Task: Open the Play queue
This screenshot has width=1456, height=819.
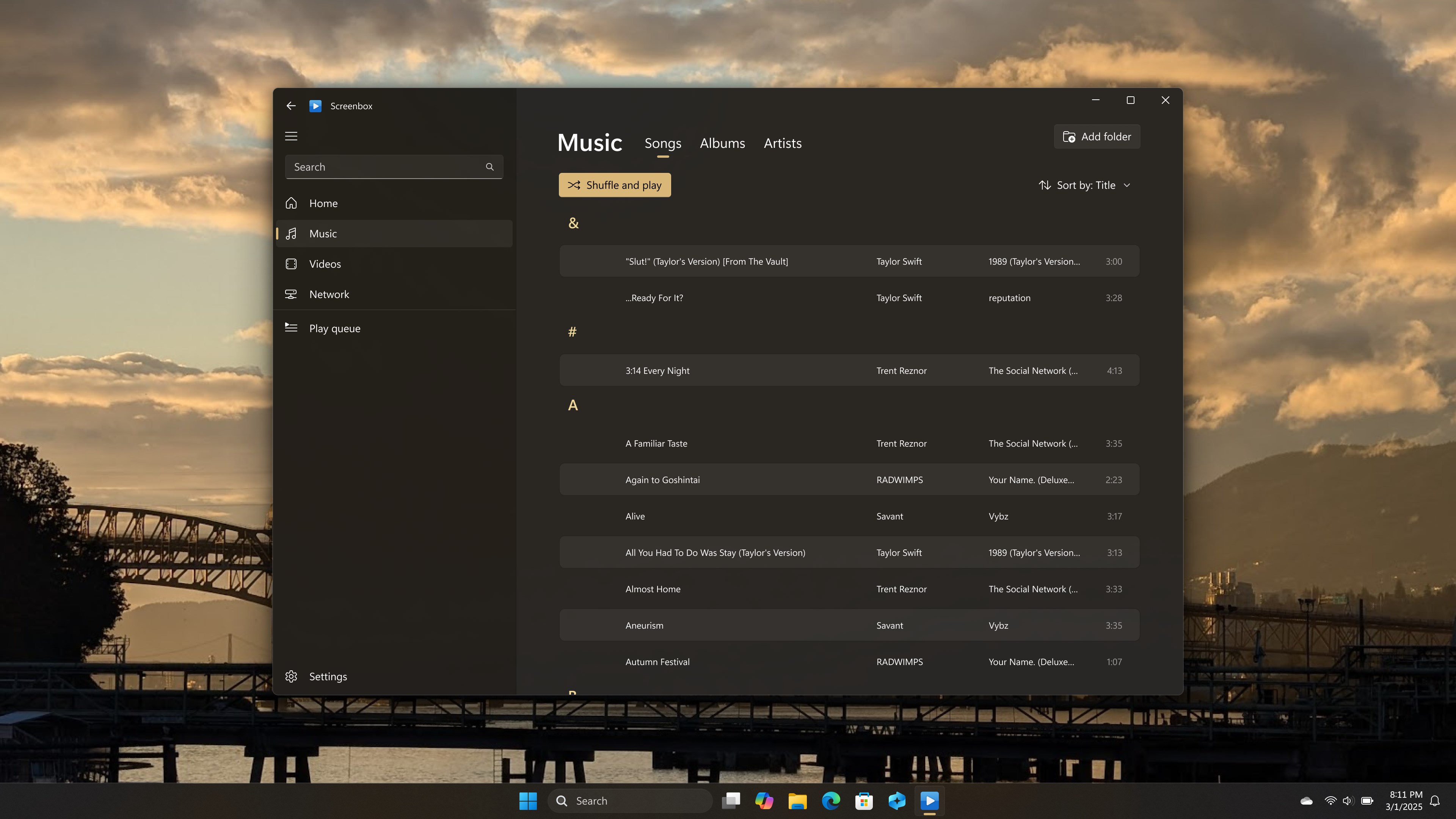Action: (x=334, y=328)
